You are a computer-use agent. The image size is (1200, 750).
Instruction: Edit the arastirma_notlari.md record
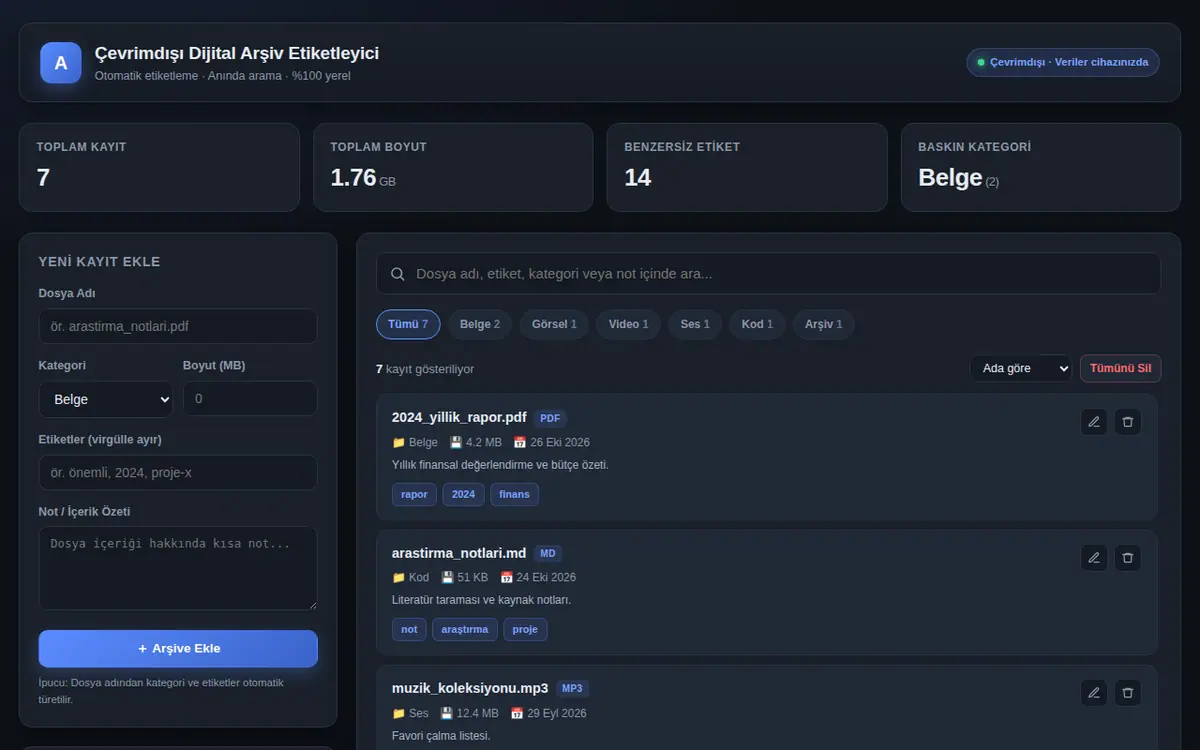tap(1094, 558)
